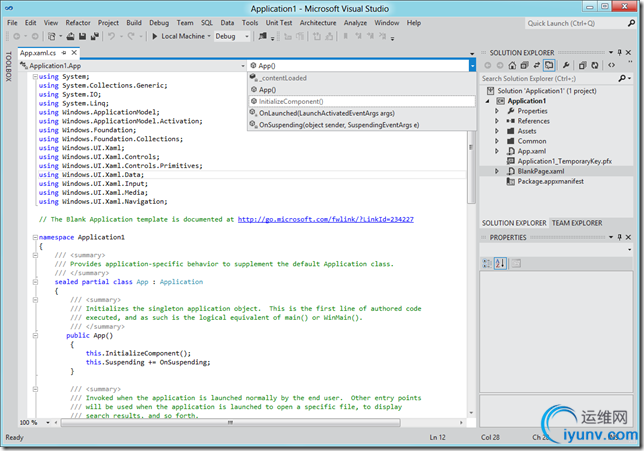
Task: Click the Home icon in Solution Explorer
Action: pos(512,65)
